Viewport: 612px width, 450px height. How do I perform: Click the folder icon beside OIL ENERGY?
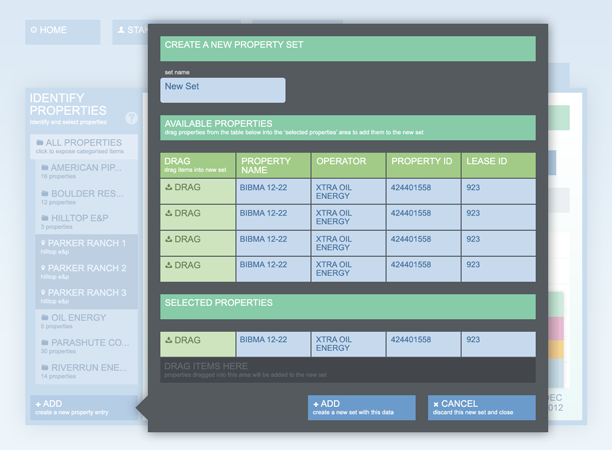pyautogui.click(x=45, y=317)
